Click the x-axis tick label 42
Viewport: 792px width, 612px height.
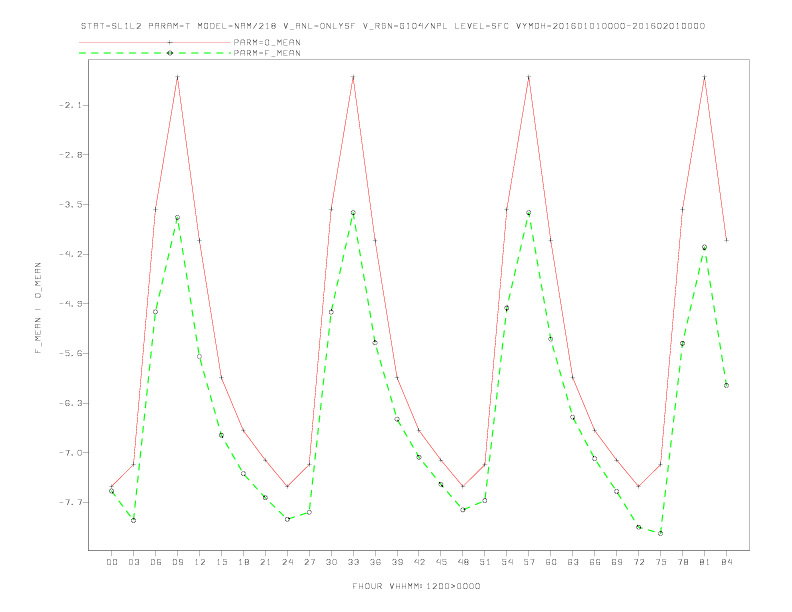tap(419, 562)
